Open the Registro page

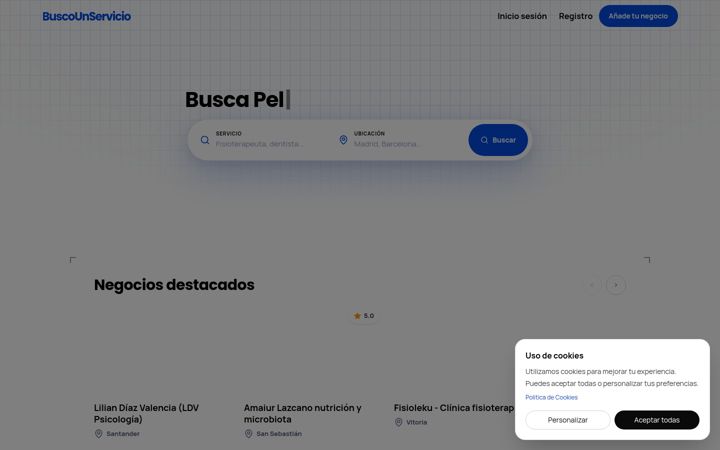point(575,16)
